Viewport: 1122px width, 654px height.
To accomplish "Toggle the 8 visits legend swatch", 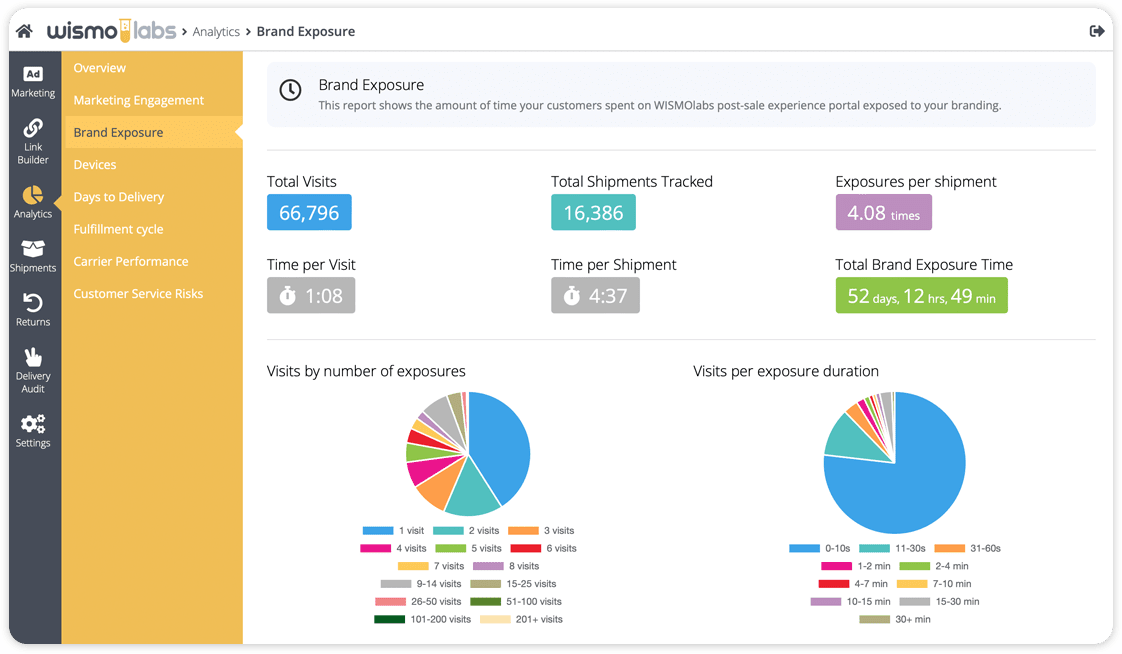I will tap(489, 566).
